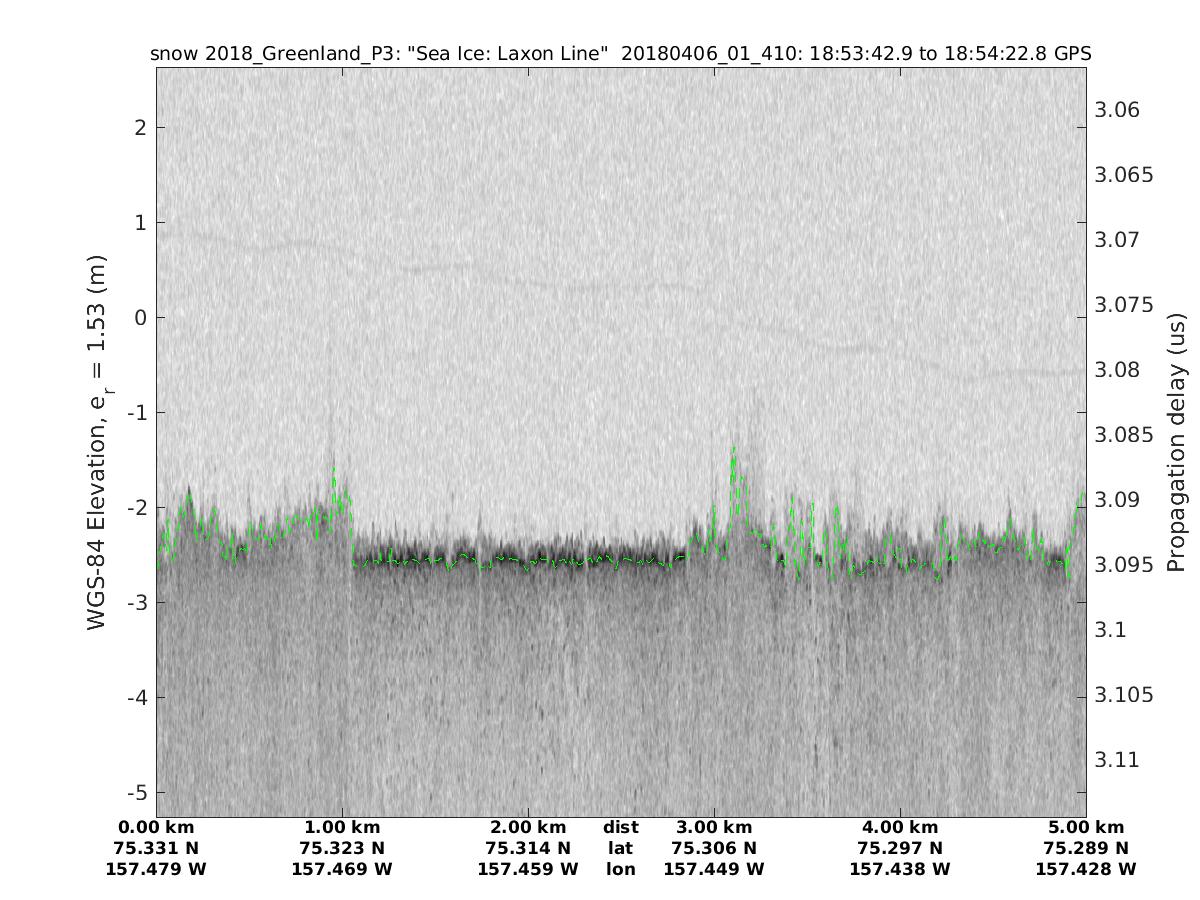Select the 0.00 km x-axis tick label
Viewport: 1200px width, 900px height.
coord(156,827)
